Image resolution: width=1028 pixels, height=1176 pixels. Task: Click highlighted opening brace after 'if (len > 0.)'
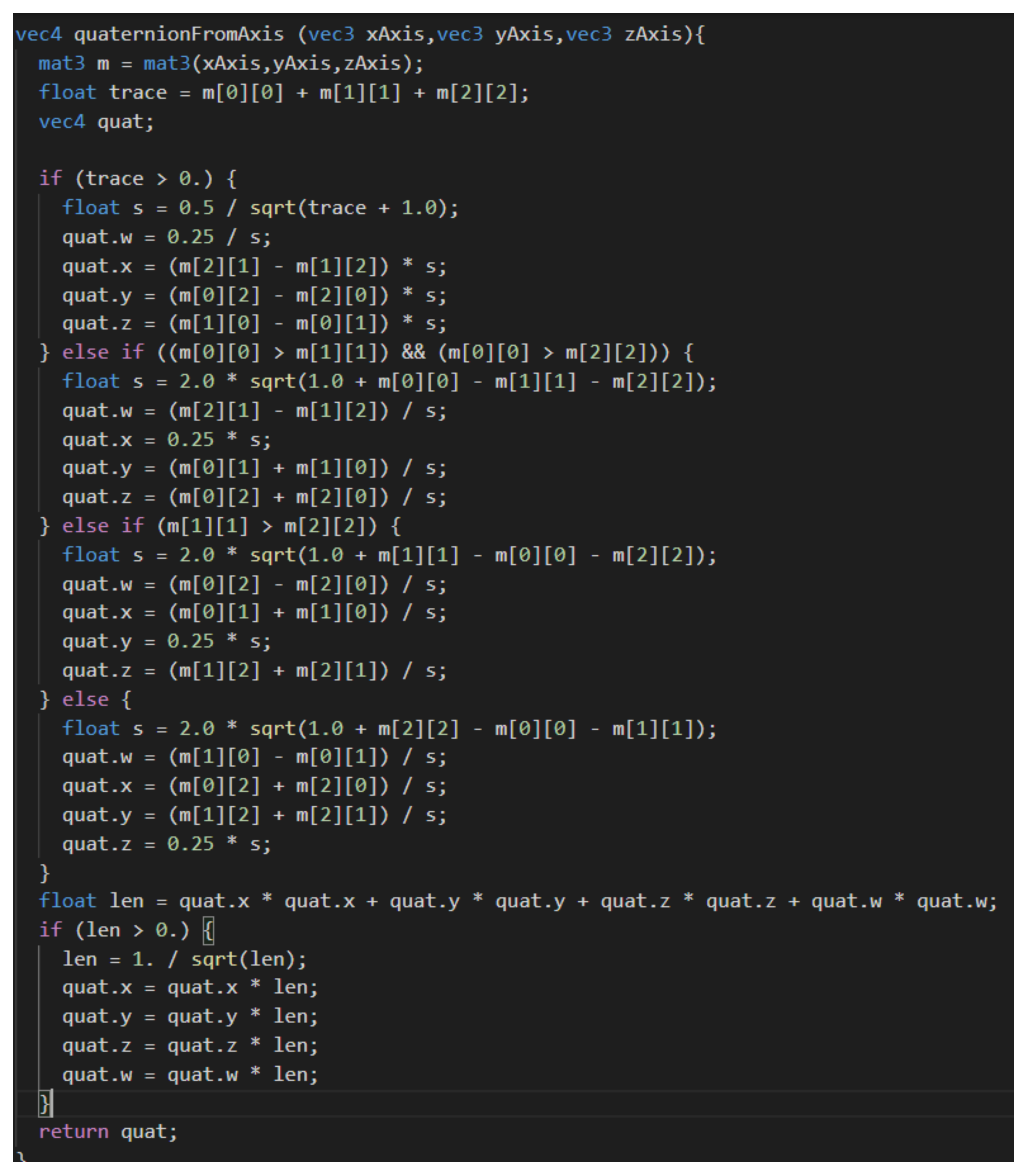[x=209, y=930]
